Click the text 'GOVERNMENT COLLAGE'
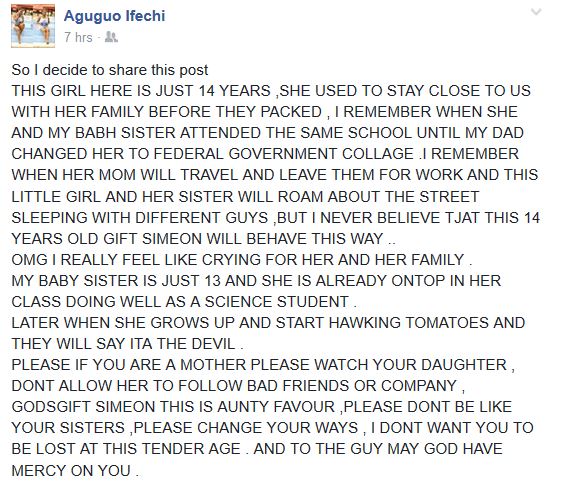The height and width of the screenshot is (498, 562). point(321,154)
